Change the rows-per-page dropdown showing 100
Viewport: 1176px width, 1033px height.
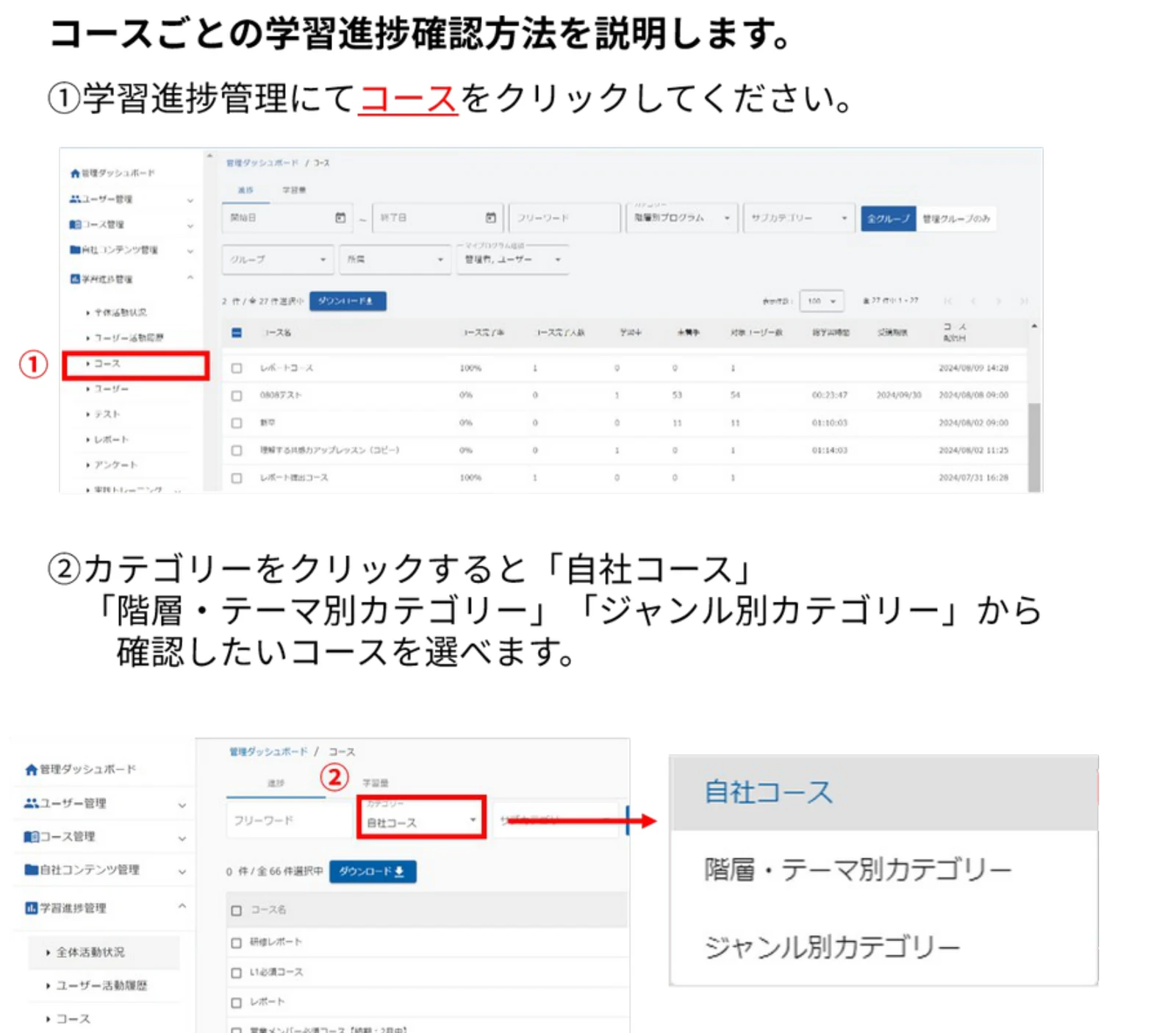tap(821, 301)
